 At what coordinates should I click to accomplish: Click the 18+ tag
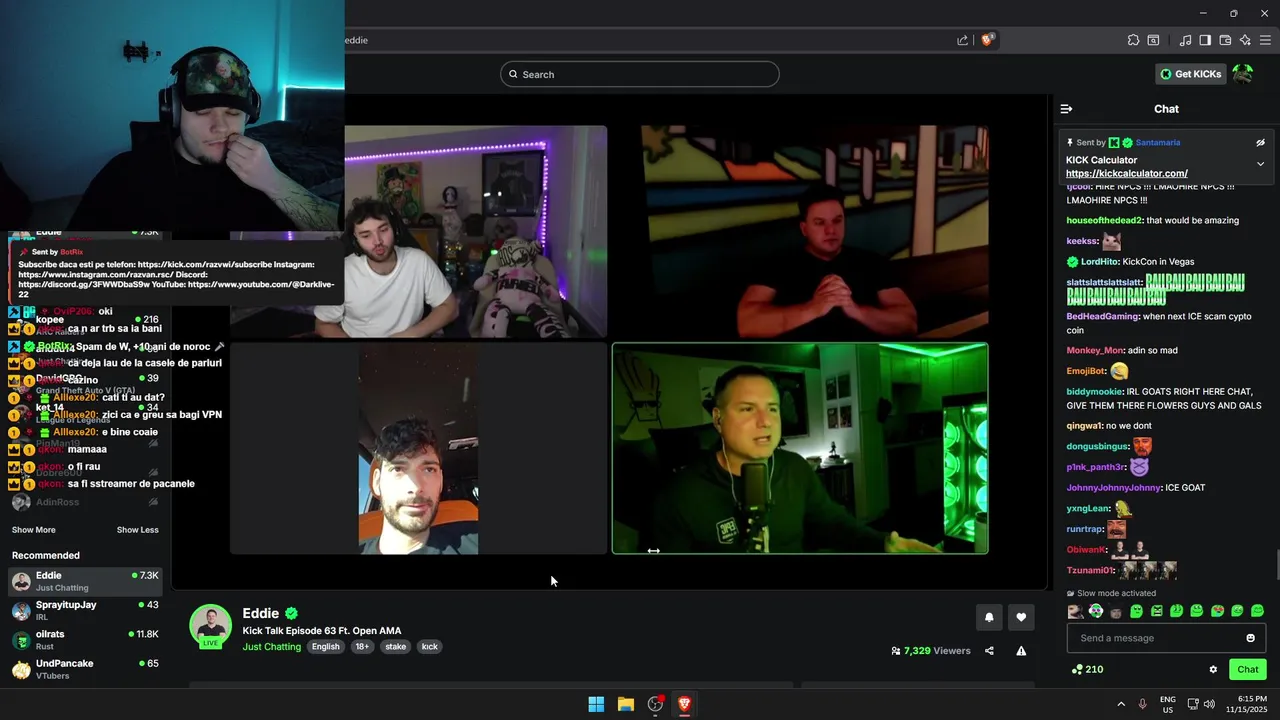[362, 647]
